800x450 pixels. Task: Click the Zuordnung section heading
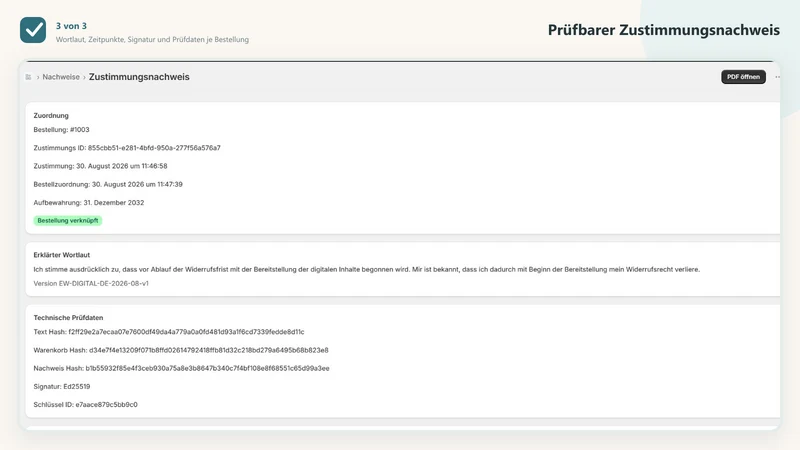click(51, 115)
